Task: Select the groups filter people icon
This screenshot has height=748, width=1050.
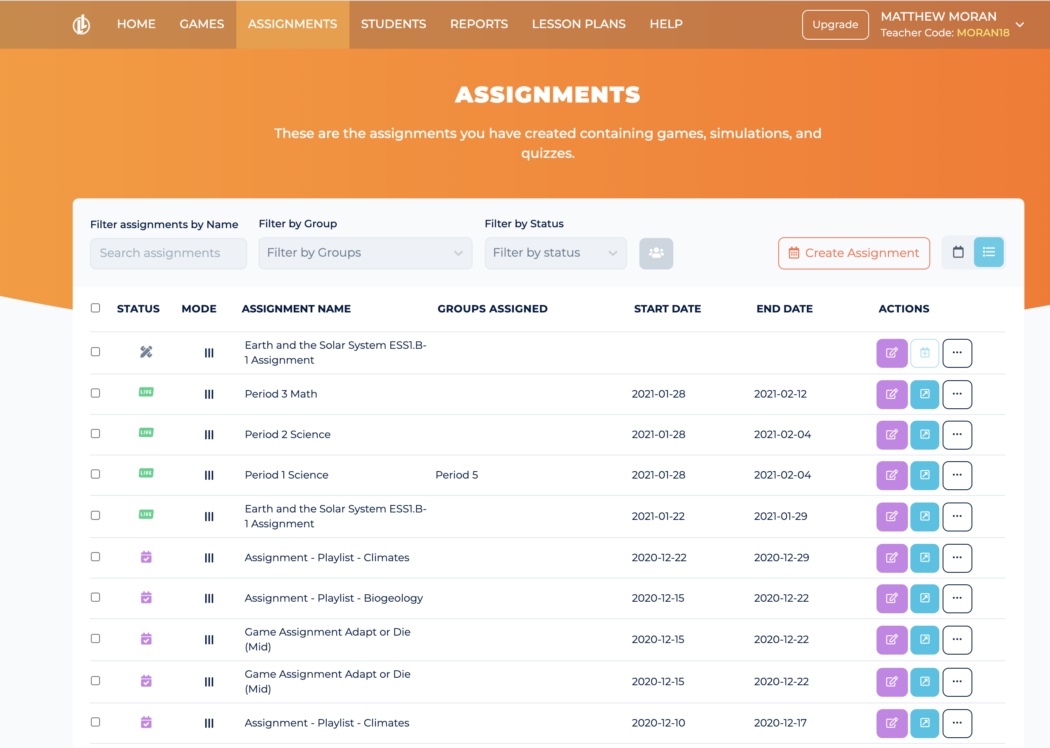Action: [x=656, y=253]
